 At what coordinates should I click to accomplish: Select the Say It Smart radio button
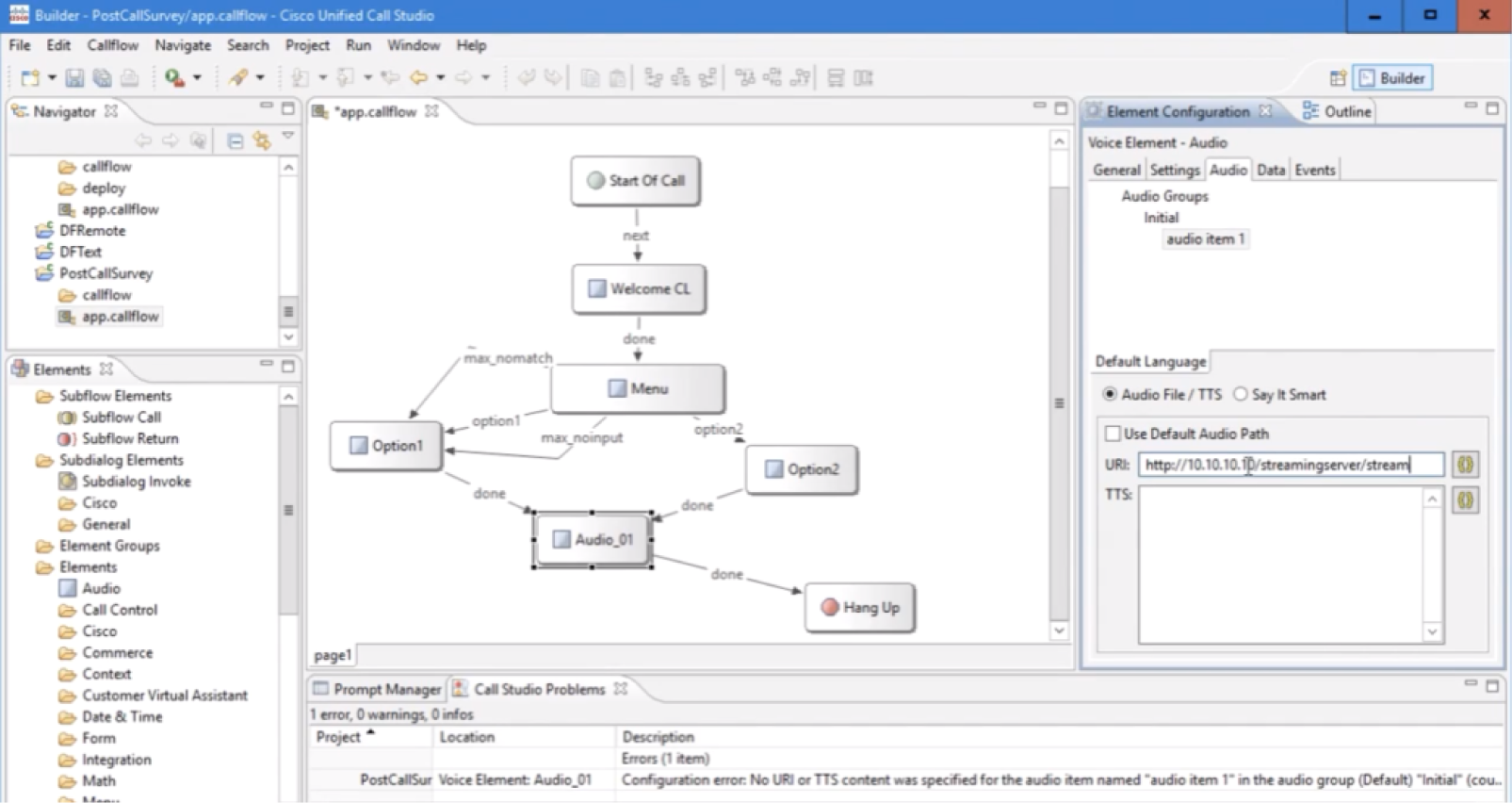click(1241, 395)
